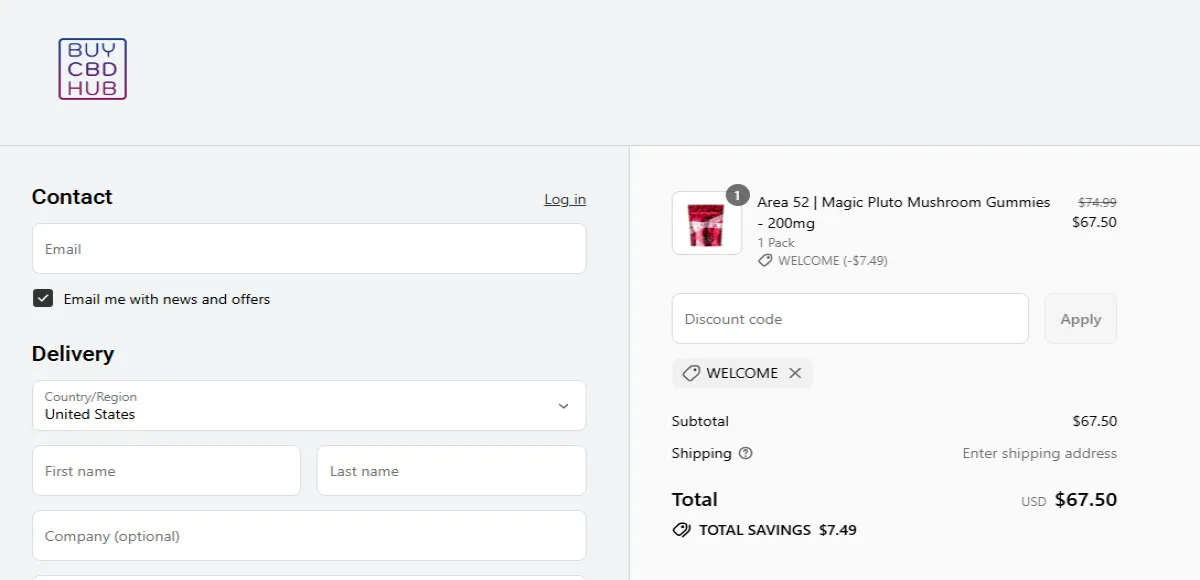Select the First name field
This screenshot has height=580, width=1200.
[166, 470]
